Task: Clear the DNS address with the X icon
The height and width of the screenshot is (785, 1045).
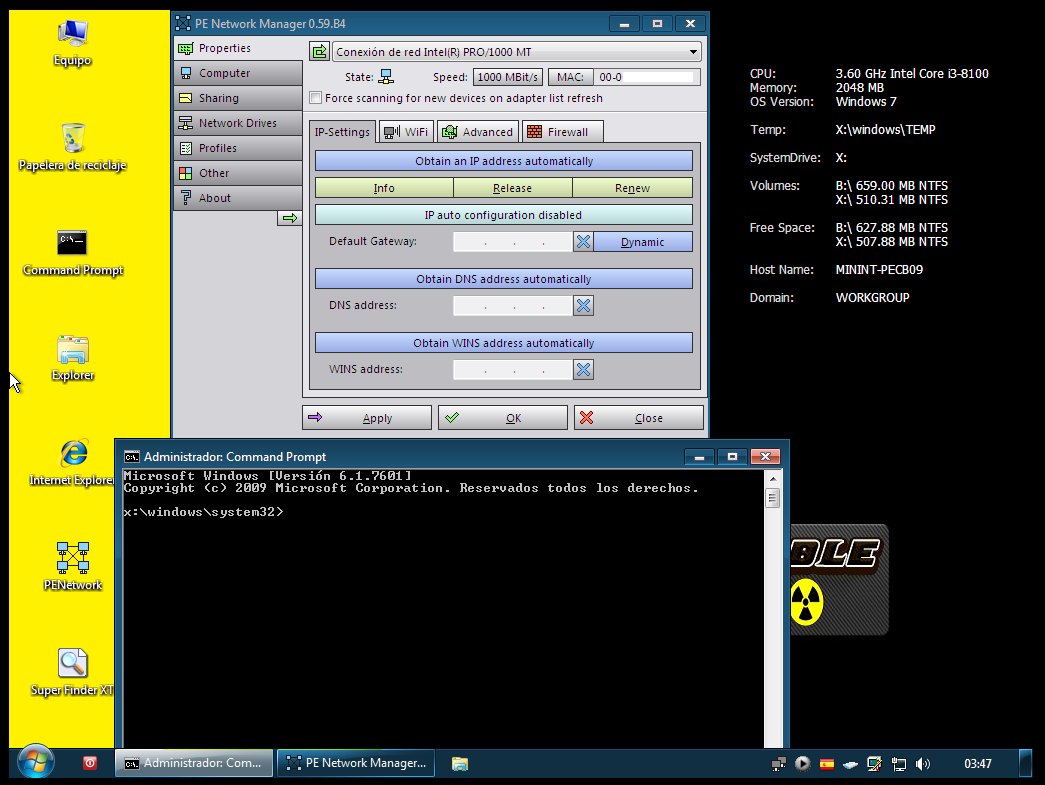Action: 583,305
